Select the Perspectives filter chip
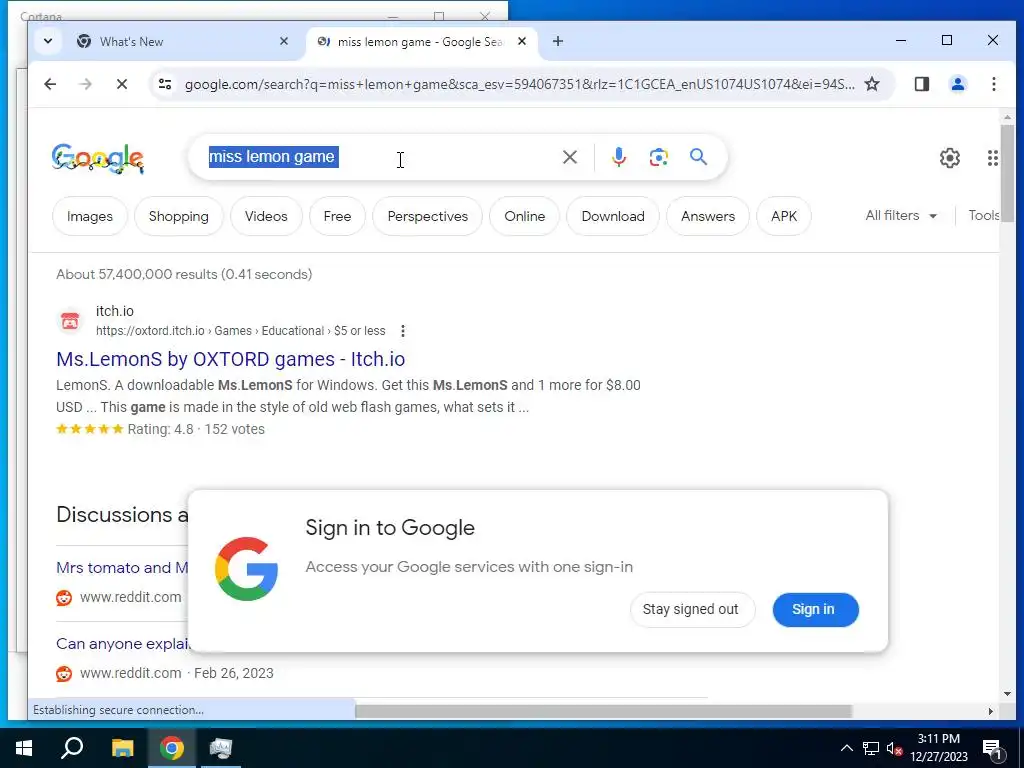Image resolution: width=1024 pixels, height=768 pixels. (x=427, y=216)
